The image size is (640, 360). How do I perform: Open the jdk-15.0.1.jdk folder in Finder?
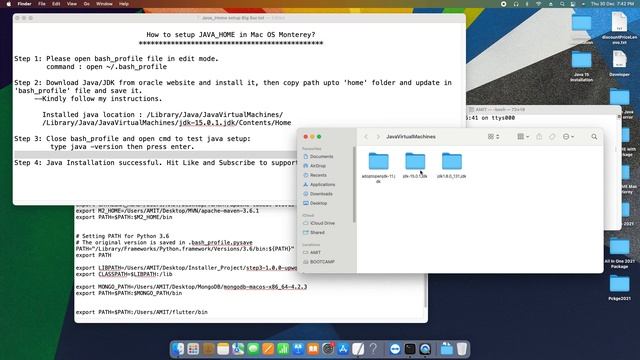pos(415,162)
